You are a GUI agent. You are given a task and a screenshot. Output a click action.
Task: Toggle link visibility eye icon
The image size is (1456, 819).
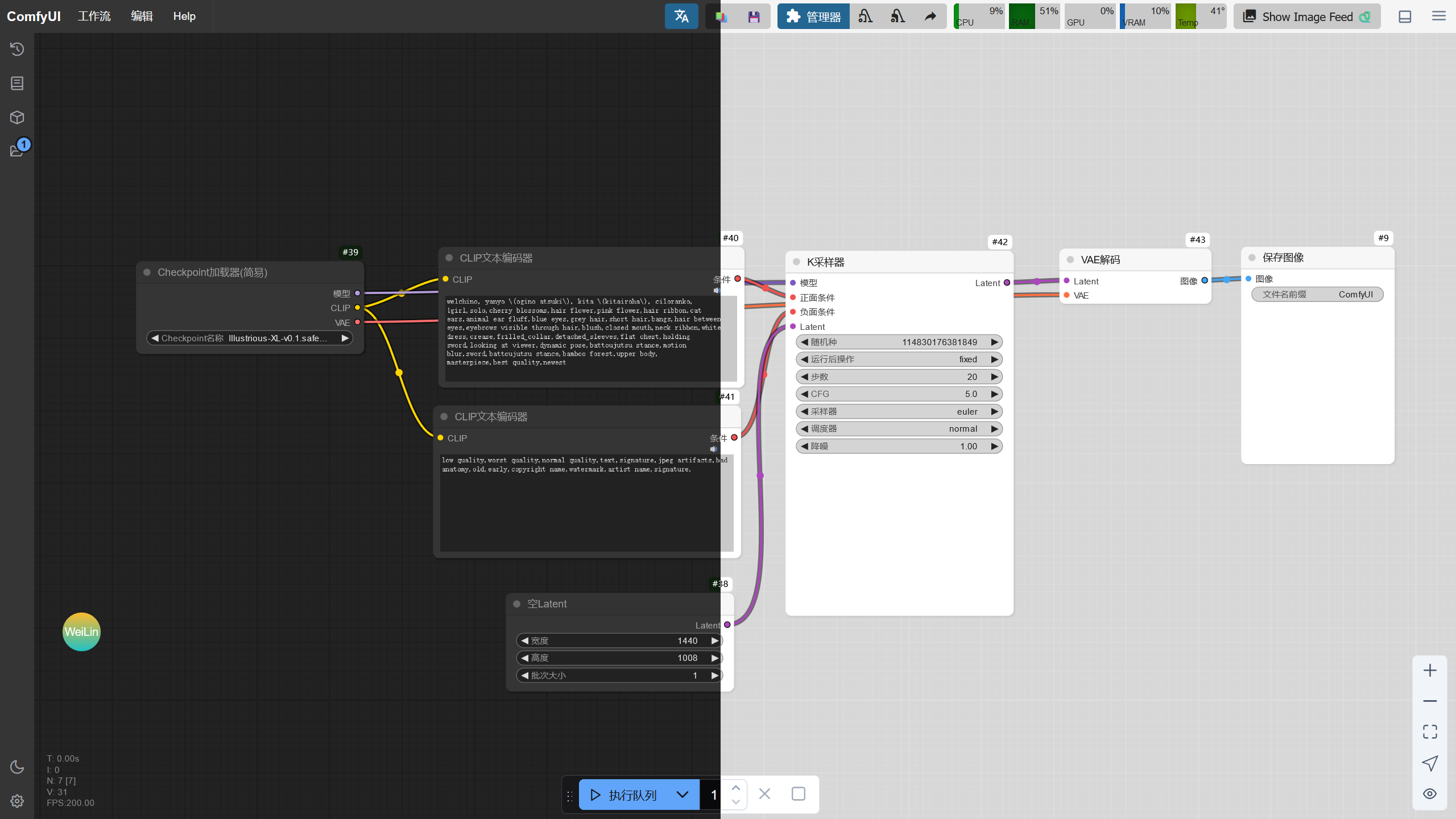tap(1429, 793)
